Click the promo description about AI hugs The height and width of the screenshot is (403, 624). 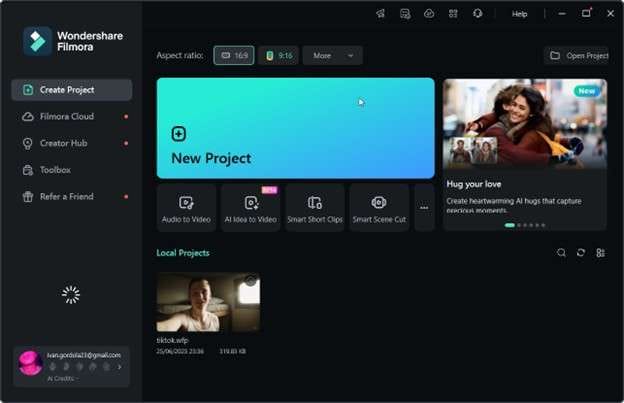point(514,205)
